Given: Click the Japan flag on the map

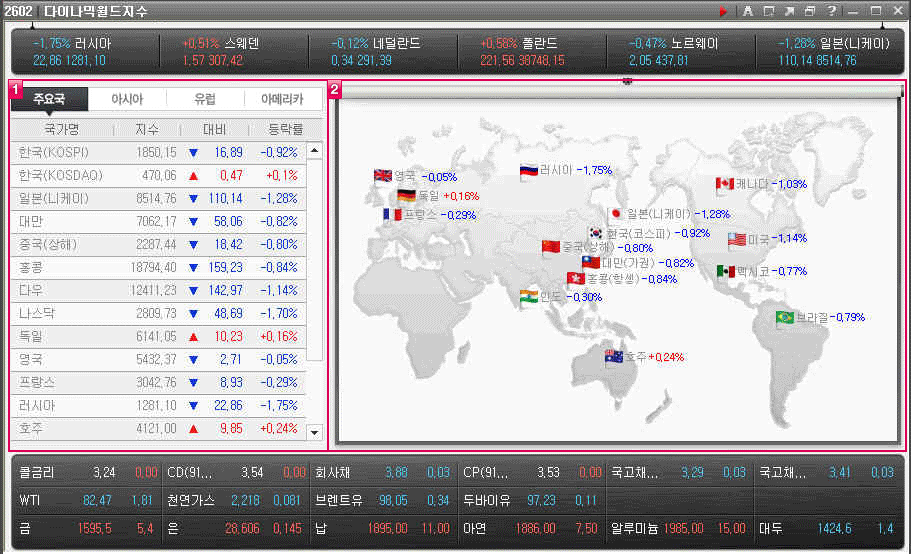Looking at the screenshot, I should click(616, 214).
